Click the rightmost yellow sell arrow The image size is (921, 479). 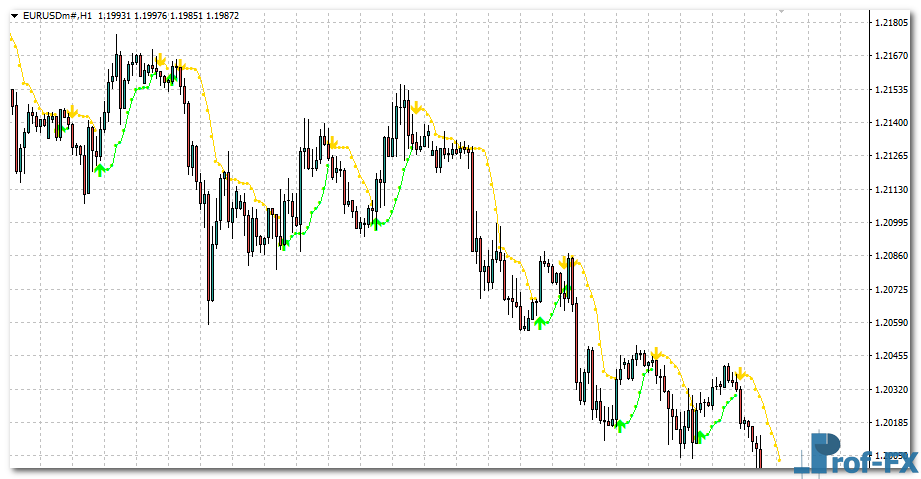click(742, 372)
